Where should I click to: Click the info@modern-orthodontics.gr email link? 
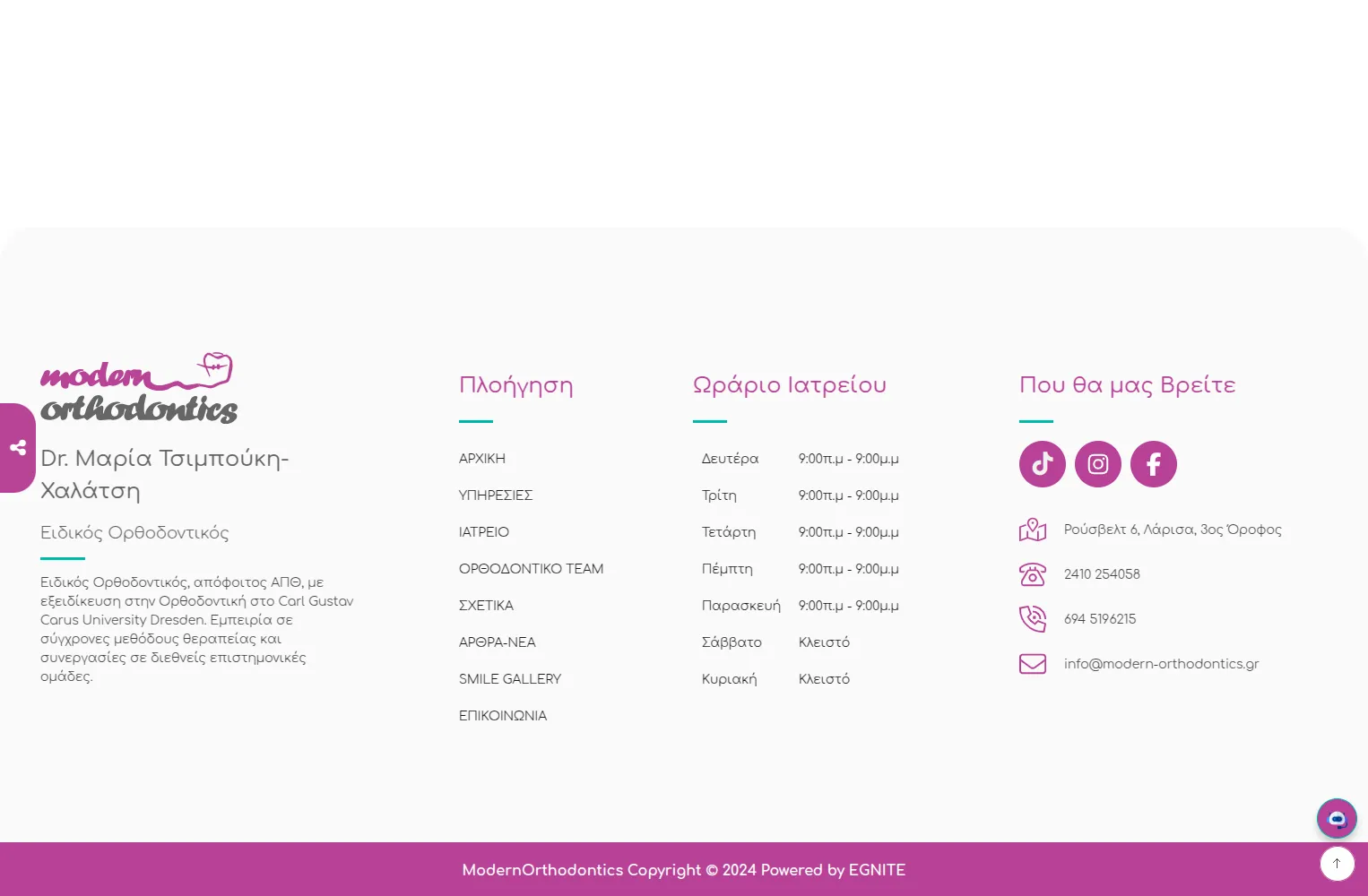1161,664
